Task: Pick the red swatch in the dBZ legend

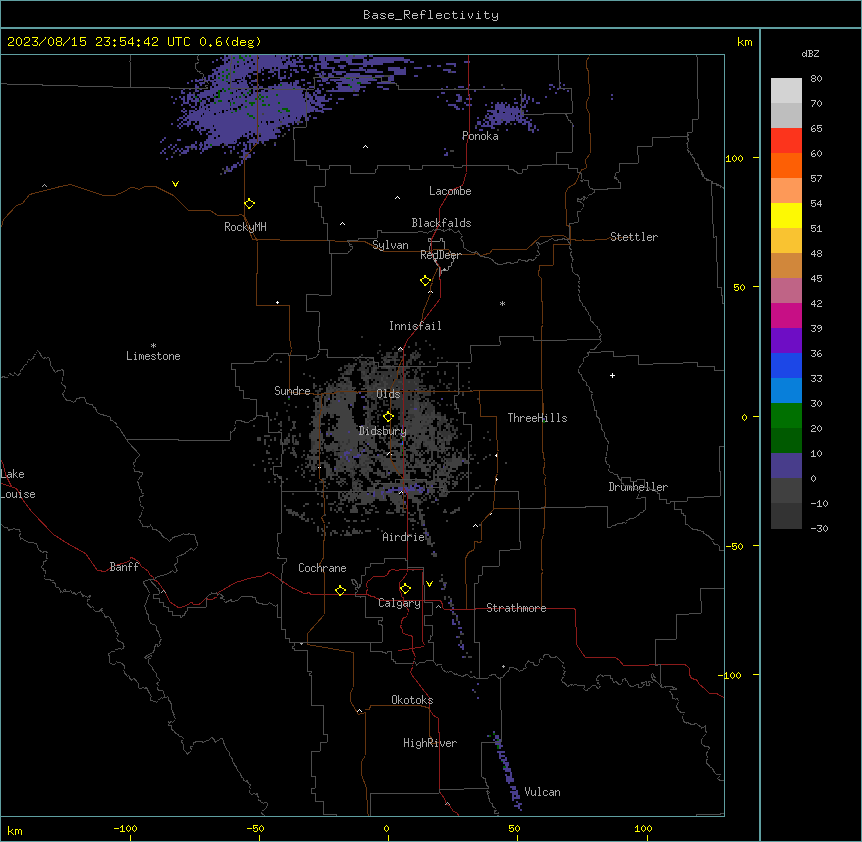Action: coord(786,140)
